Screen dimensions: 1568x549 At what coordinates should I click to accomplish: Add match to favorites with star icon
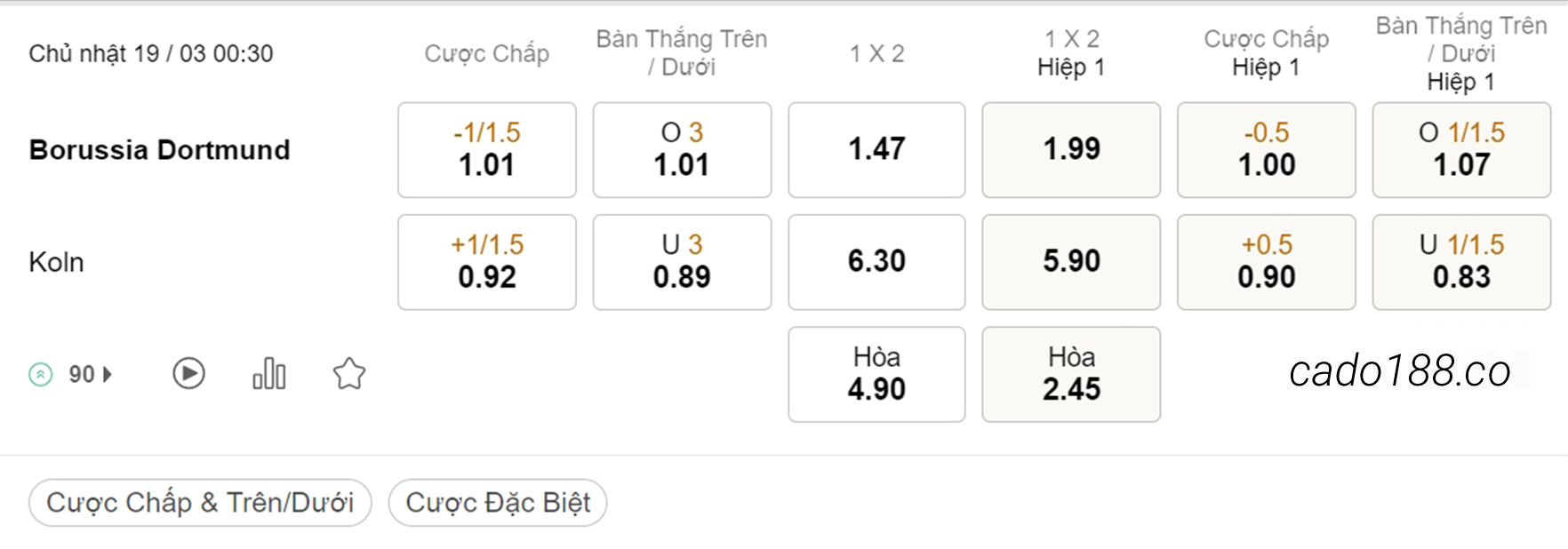349,374
